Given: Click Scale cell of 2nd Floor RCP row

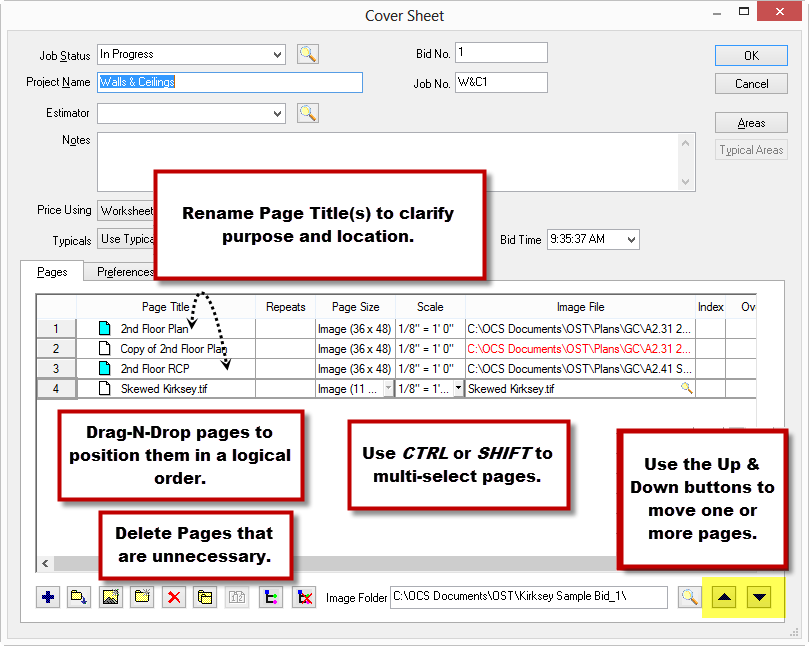Looking at the screenshot, I should pos(430,369).
